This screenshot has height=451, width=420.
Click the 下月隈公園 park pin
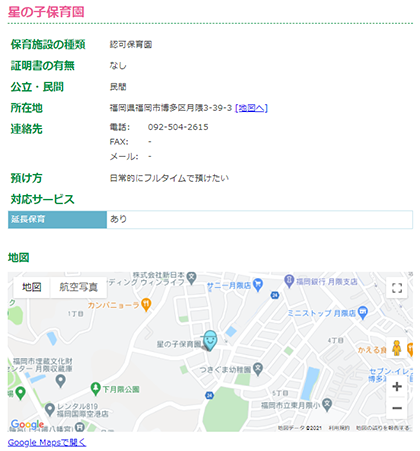[96, 389]
